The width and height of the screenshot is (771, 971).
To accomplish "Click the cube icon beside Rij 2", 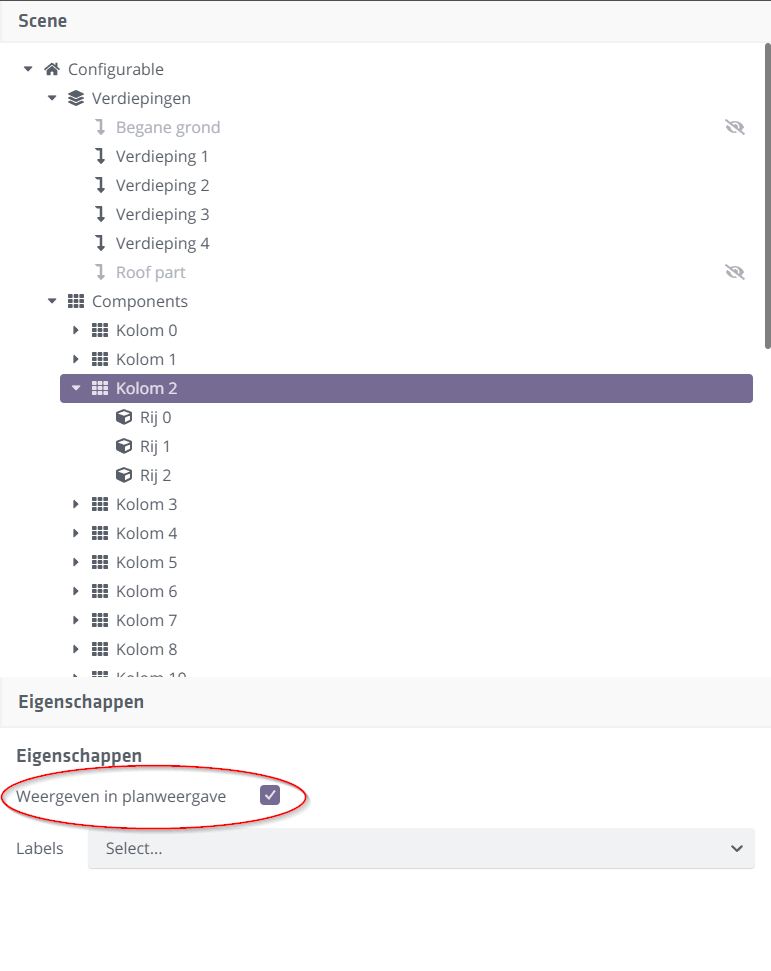I will (x=124, y=475).
